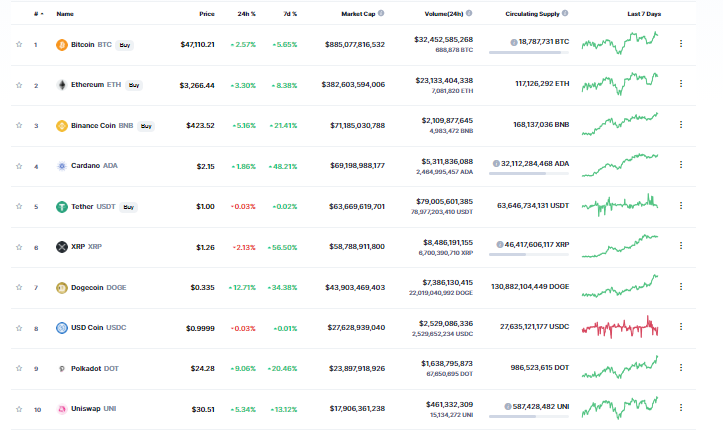Sort table by Name column header
Image resolution: width=723 pixels, height=434 pixels.
65,14
